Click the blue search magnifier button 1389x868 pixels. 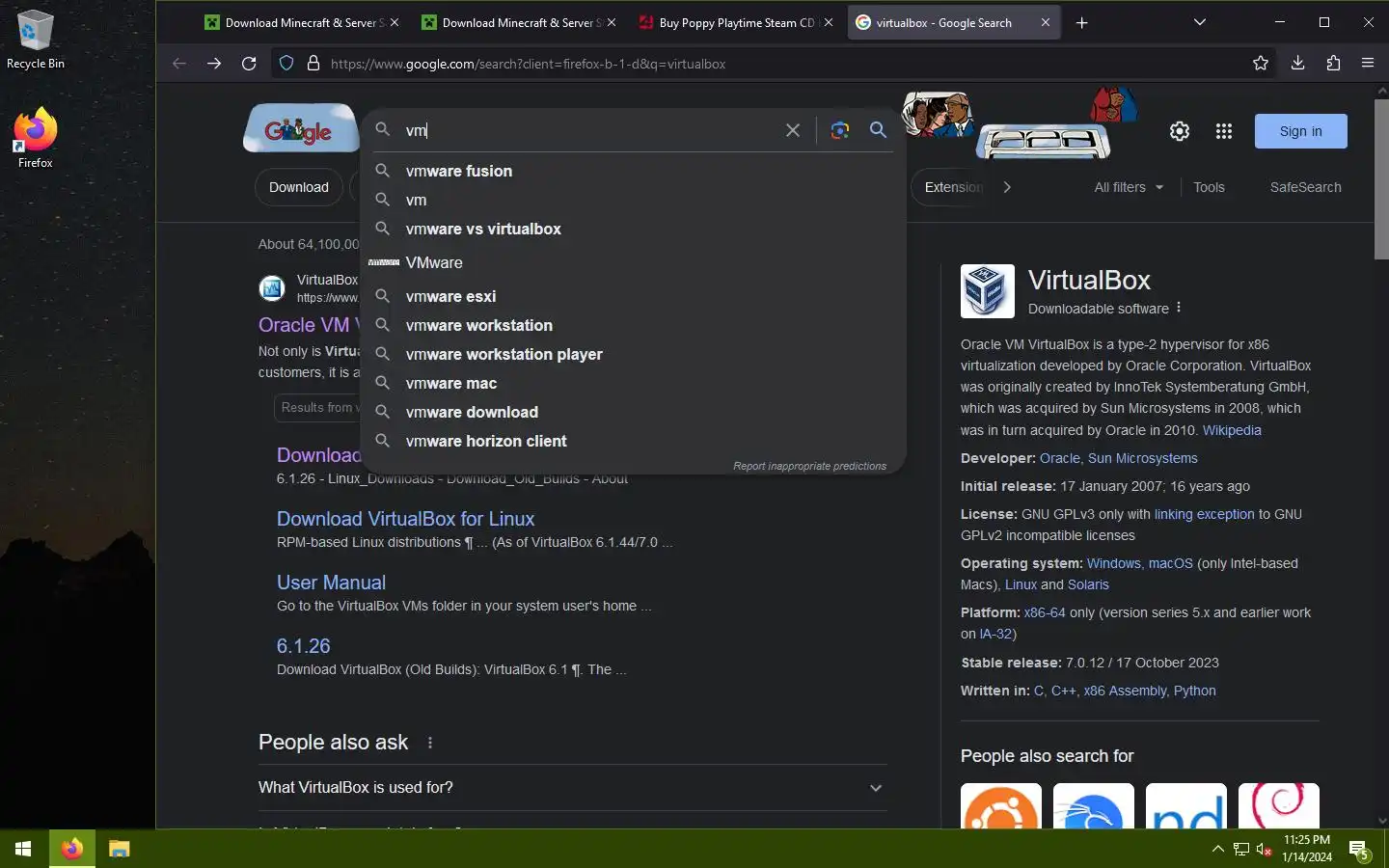878,130
